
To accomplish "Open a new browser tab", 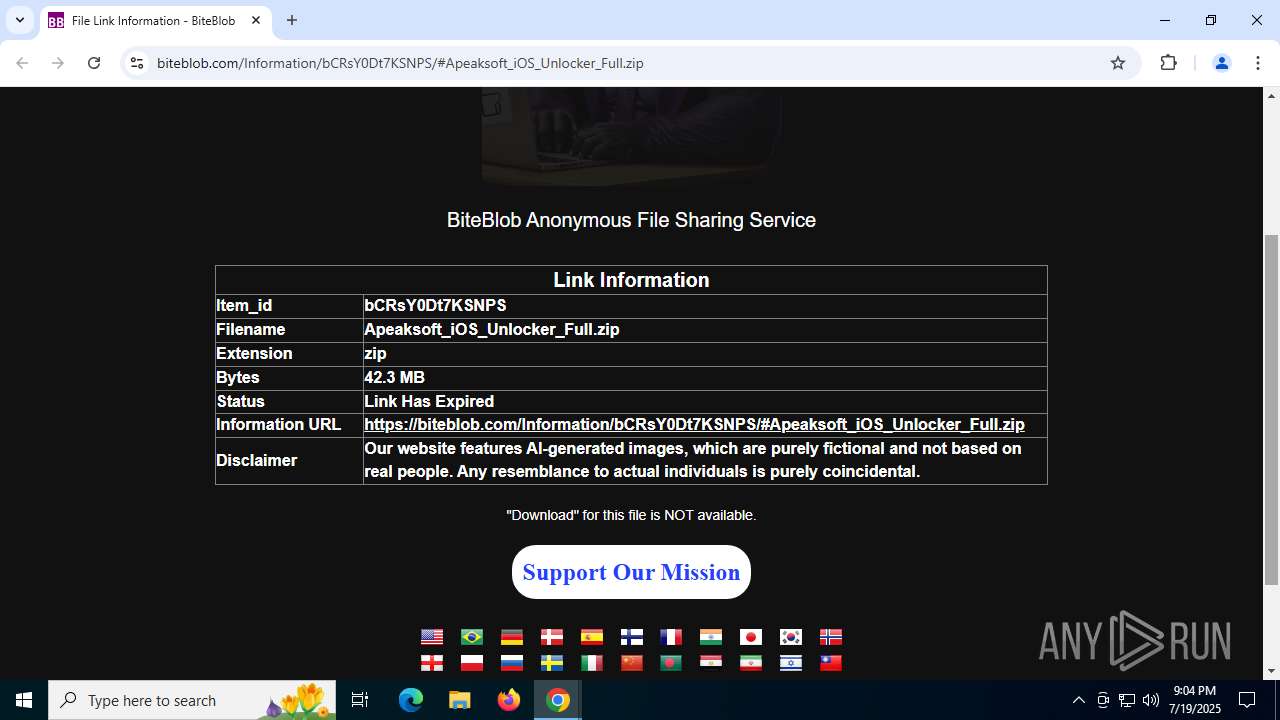I will pos(292,20).
